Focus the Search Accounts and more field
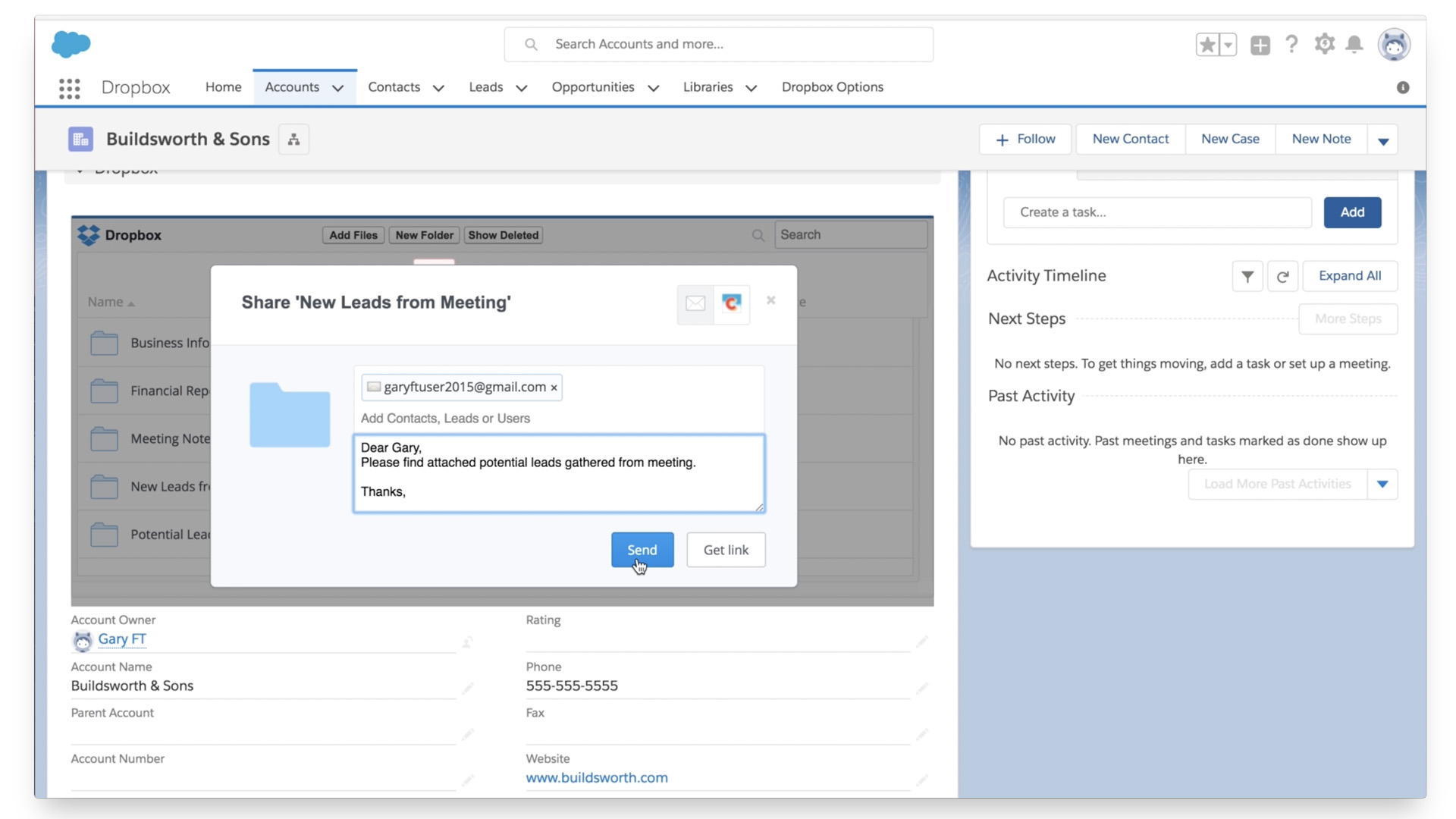This screenshot has width=1456, height=819. point(719,45)
